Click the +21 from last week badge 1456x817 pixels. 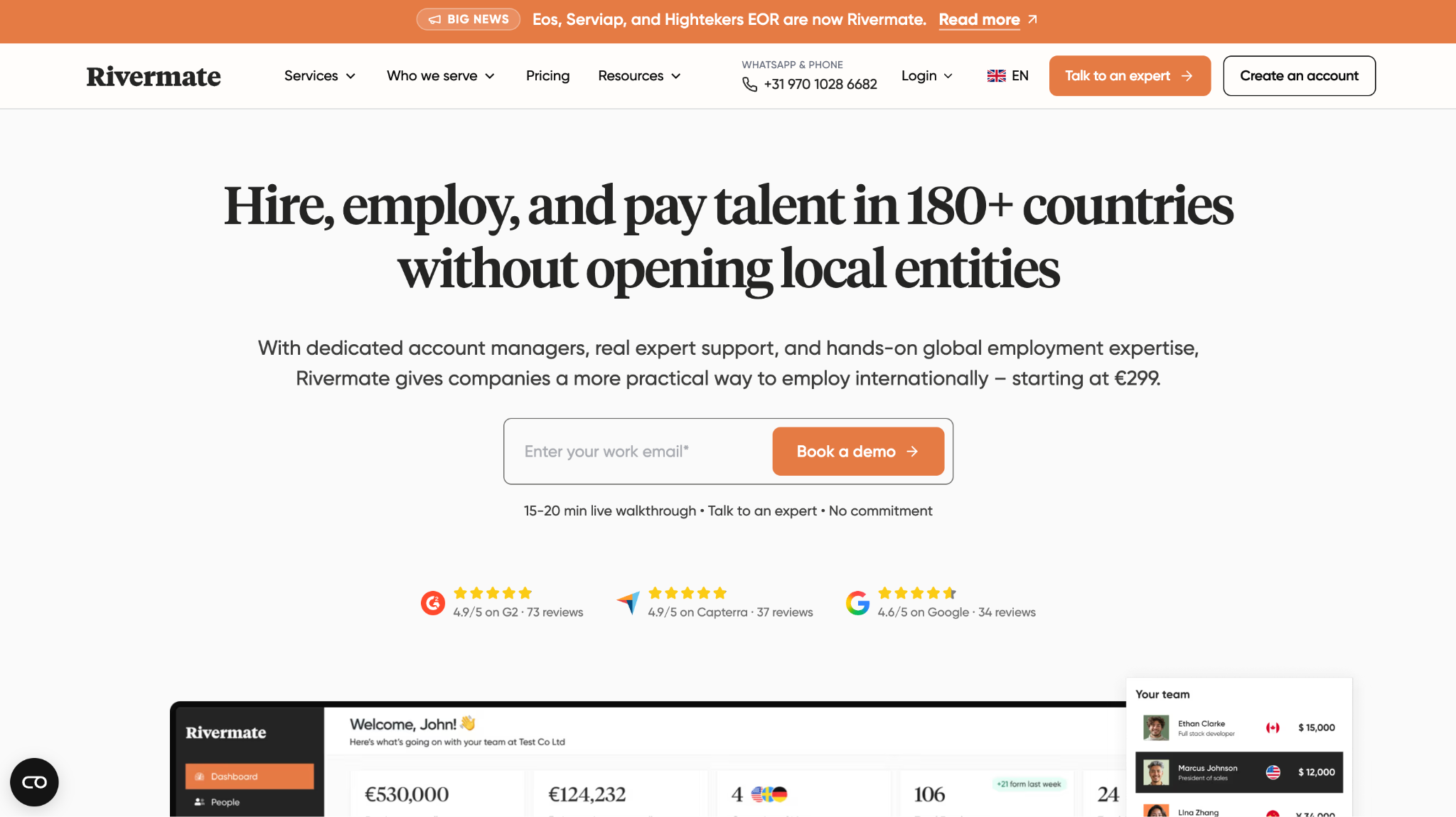pyautogui.click(x=1029, y=784)
